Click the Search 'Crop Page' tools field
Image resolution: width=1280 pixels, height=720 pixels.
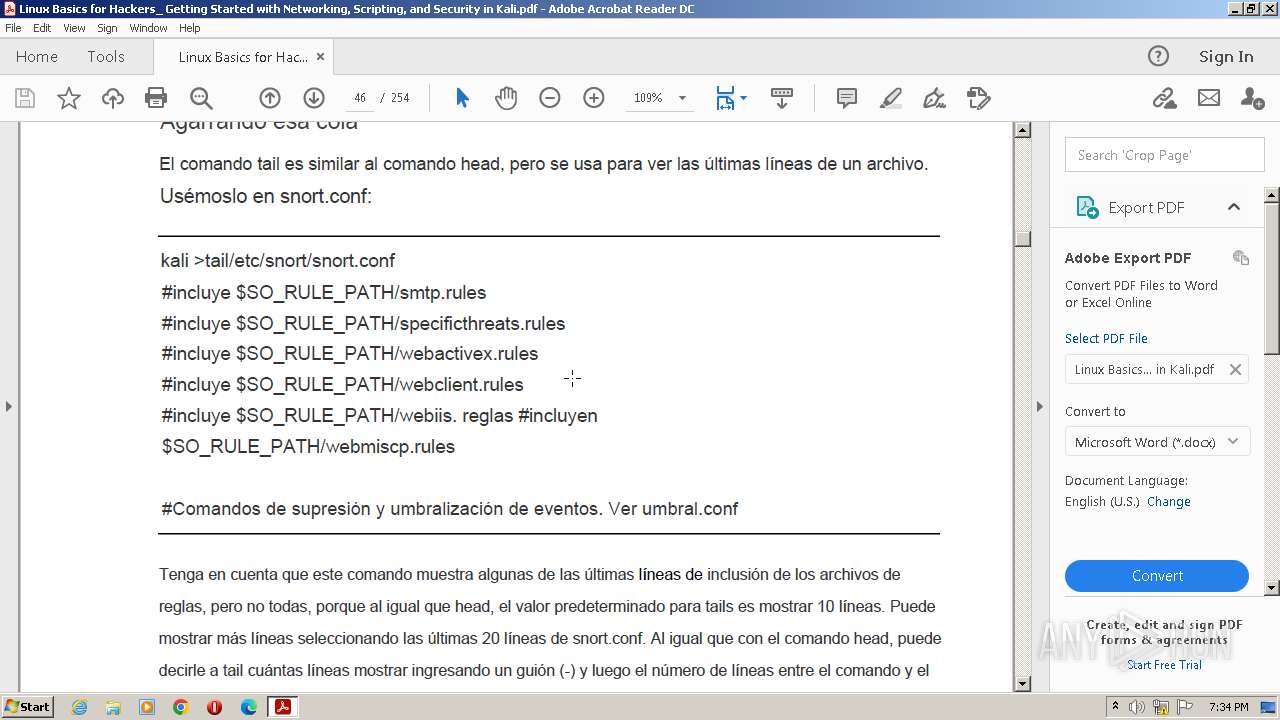[1164, 155]
